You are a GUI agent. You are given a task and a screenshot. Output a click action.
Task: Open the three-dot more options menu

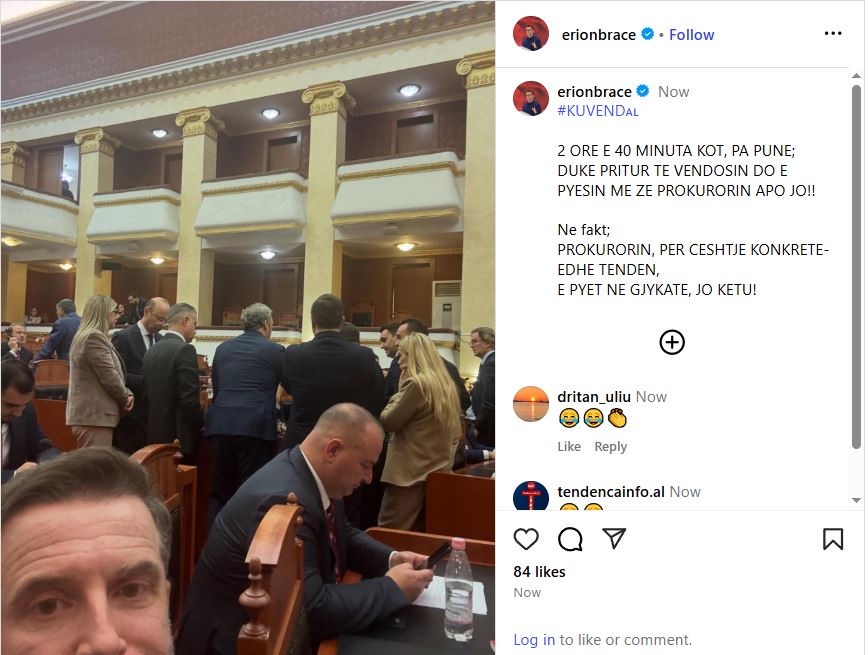coord(833,34)
